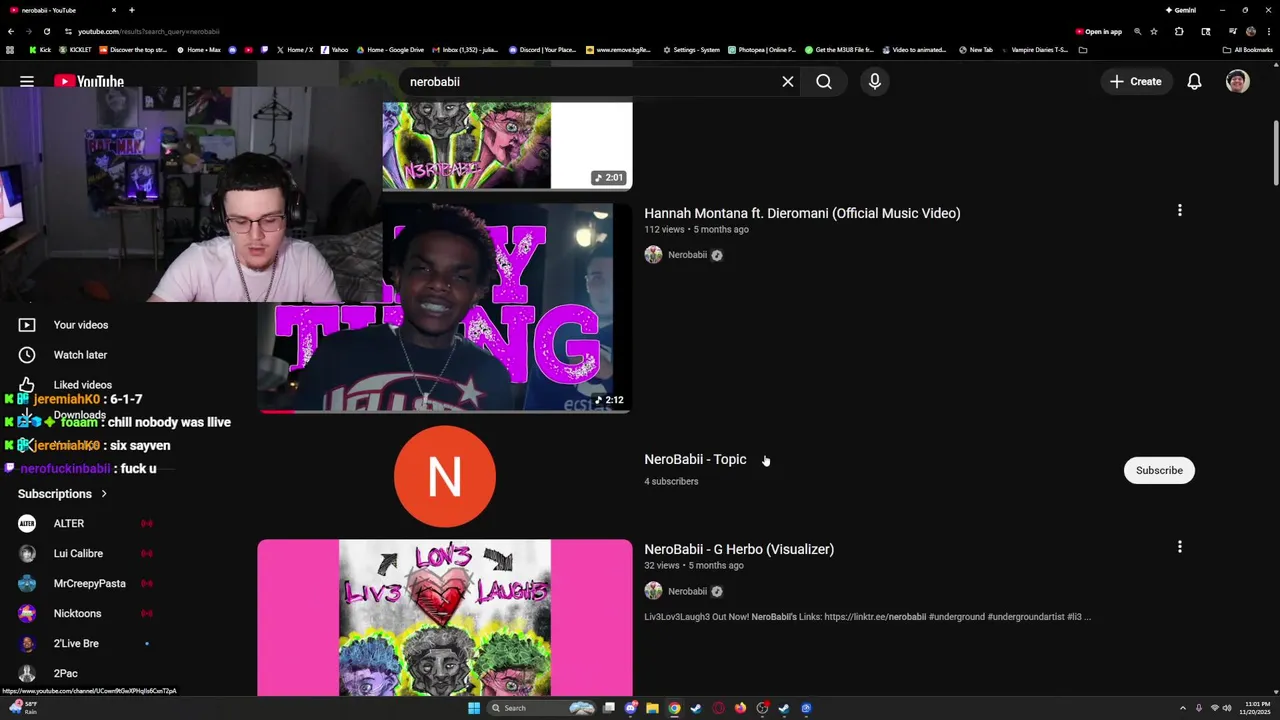This screenshot has height=720, width=1280.
Task: Open the Hannah Montana ft. Dieromani video title
Action: (x=802, y=213)
